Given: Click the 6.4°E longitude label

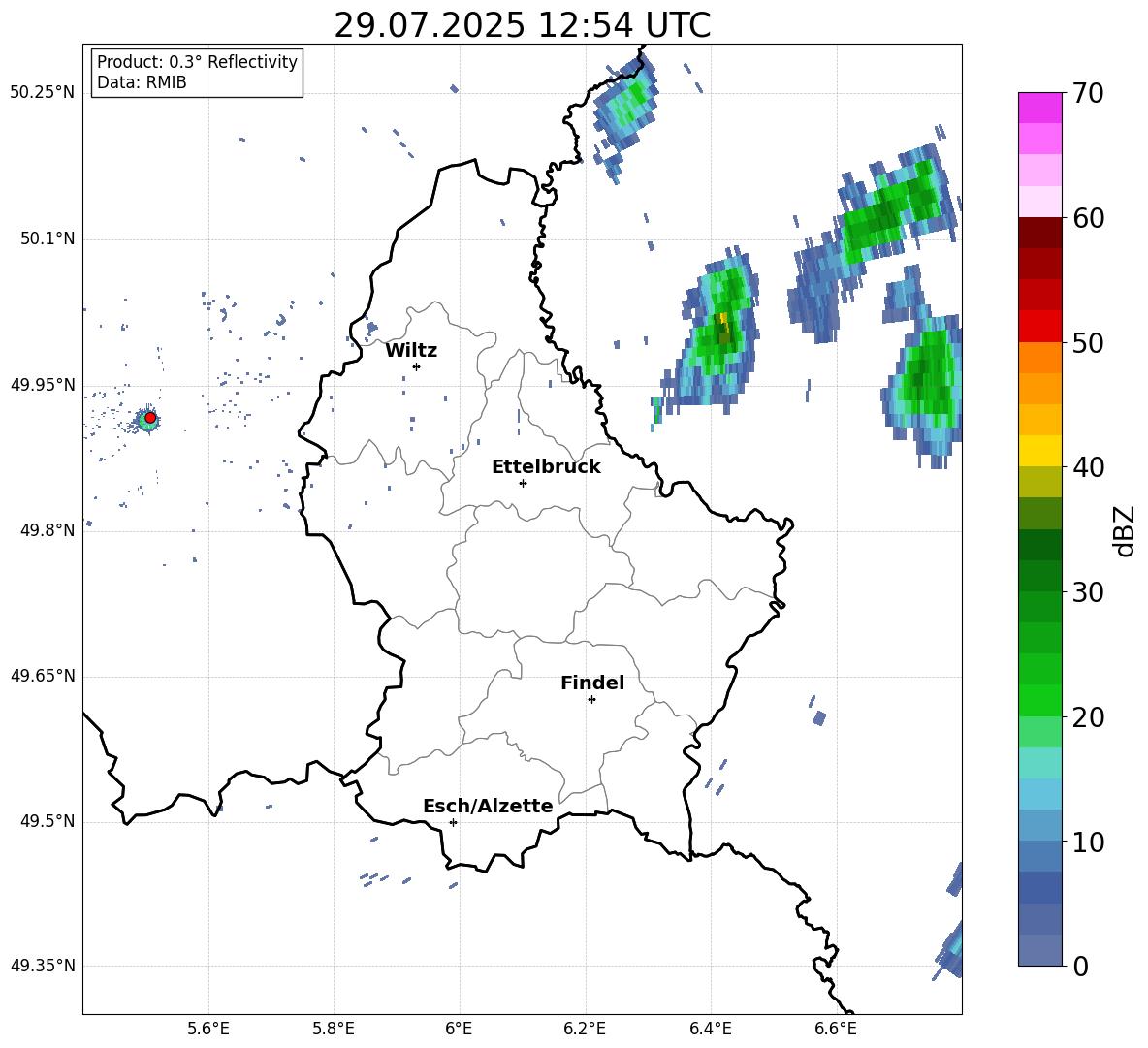Looking at the screenshot, I should pyautogui.click(x=710, y=1030).
